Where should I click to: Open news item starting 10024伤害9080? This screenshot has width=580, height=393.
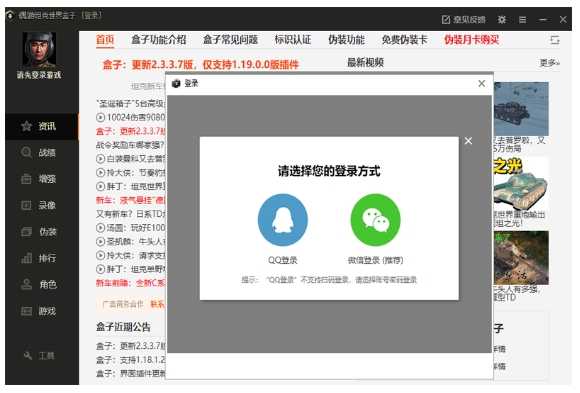point(131,117)
